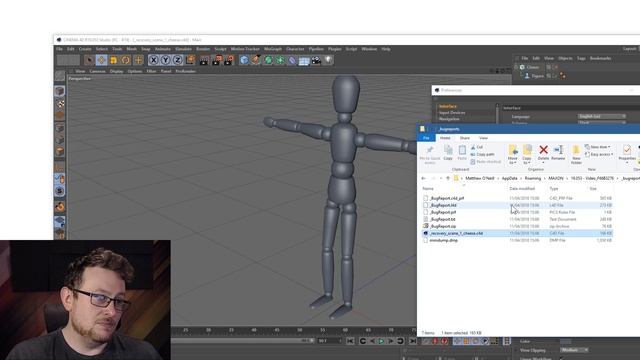Activate the Scale tool in toolbar
This screenshot has width=640, height=360.
pyautogui.click(x=113, y=60)
